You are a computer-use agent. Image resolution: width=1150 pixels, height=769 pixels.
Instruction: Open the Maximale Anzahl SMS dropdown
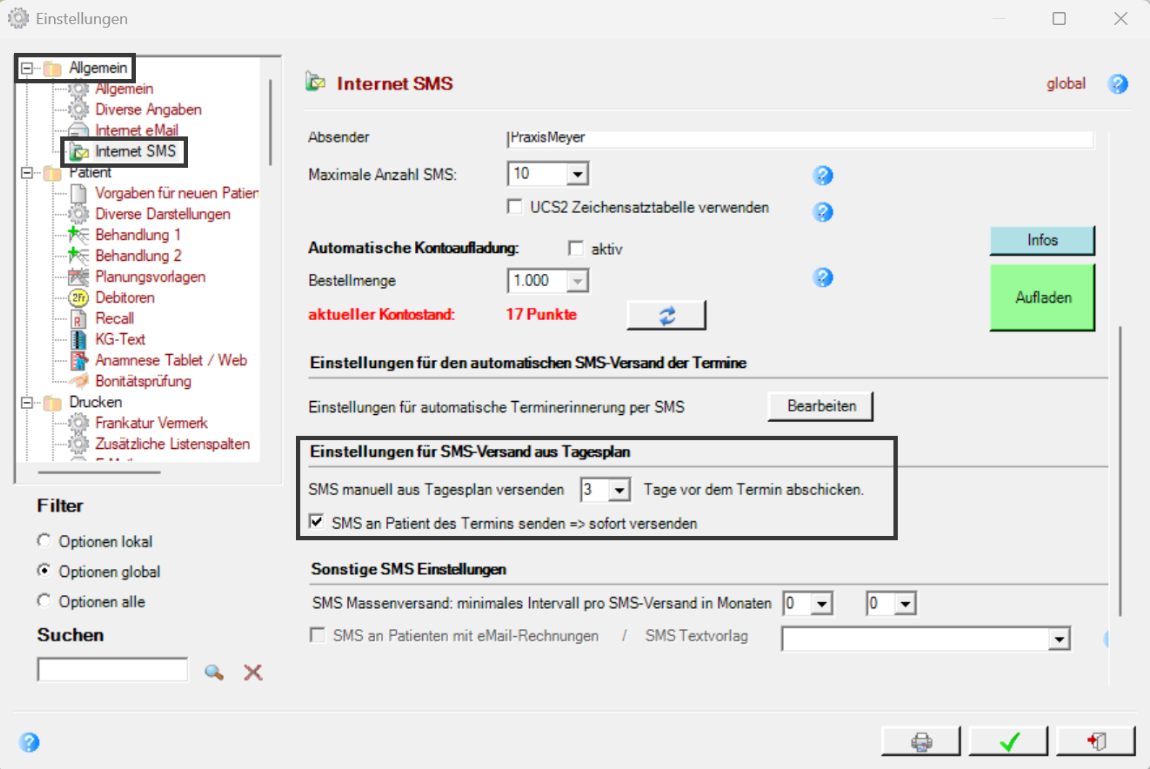577,174
